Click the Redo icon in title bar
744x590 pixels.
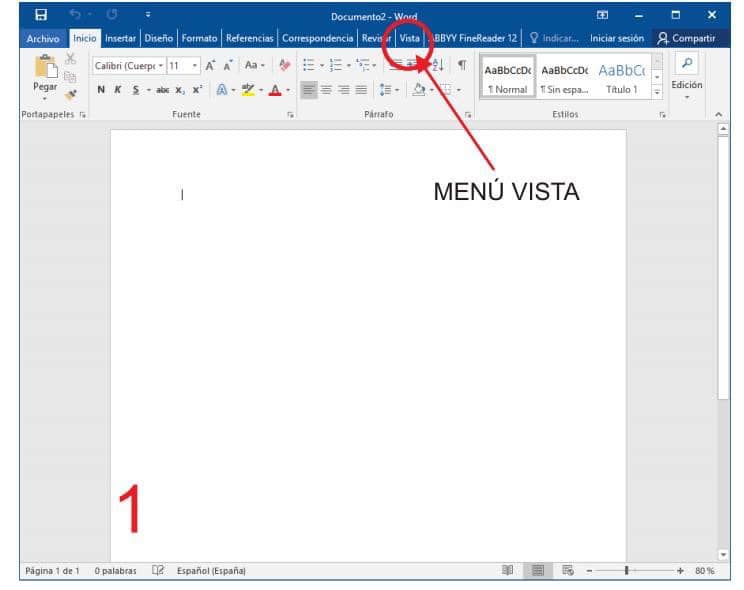point(112,14)
